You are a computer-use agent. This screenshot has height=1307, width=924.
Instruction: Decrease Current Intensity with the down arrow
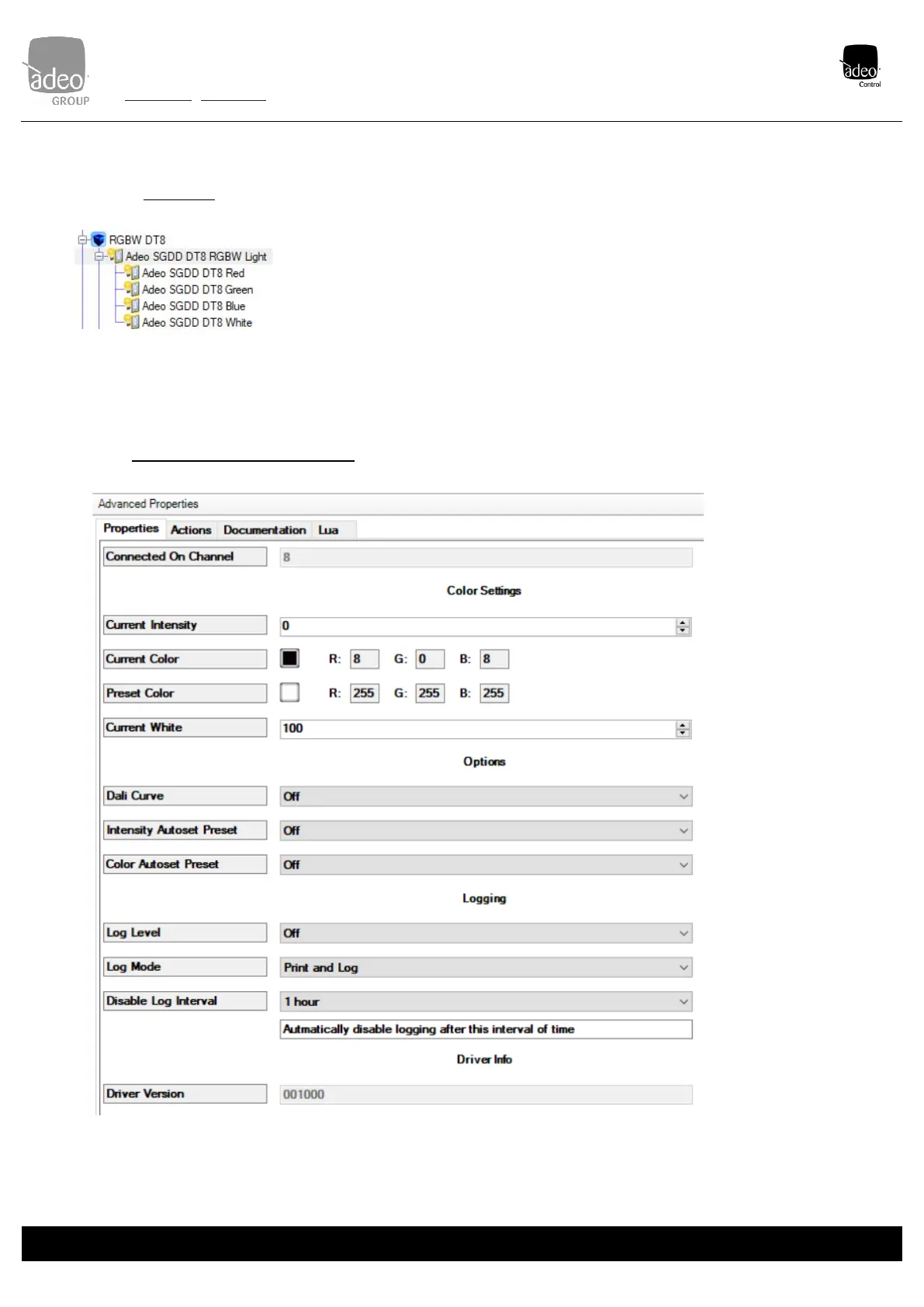point(683,630)
